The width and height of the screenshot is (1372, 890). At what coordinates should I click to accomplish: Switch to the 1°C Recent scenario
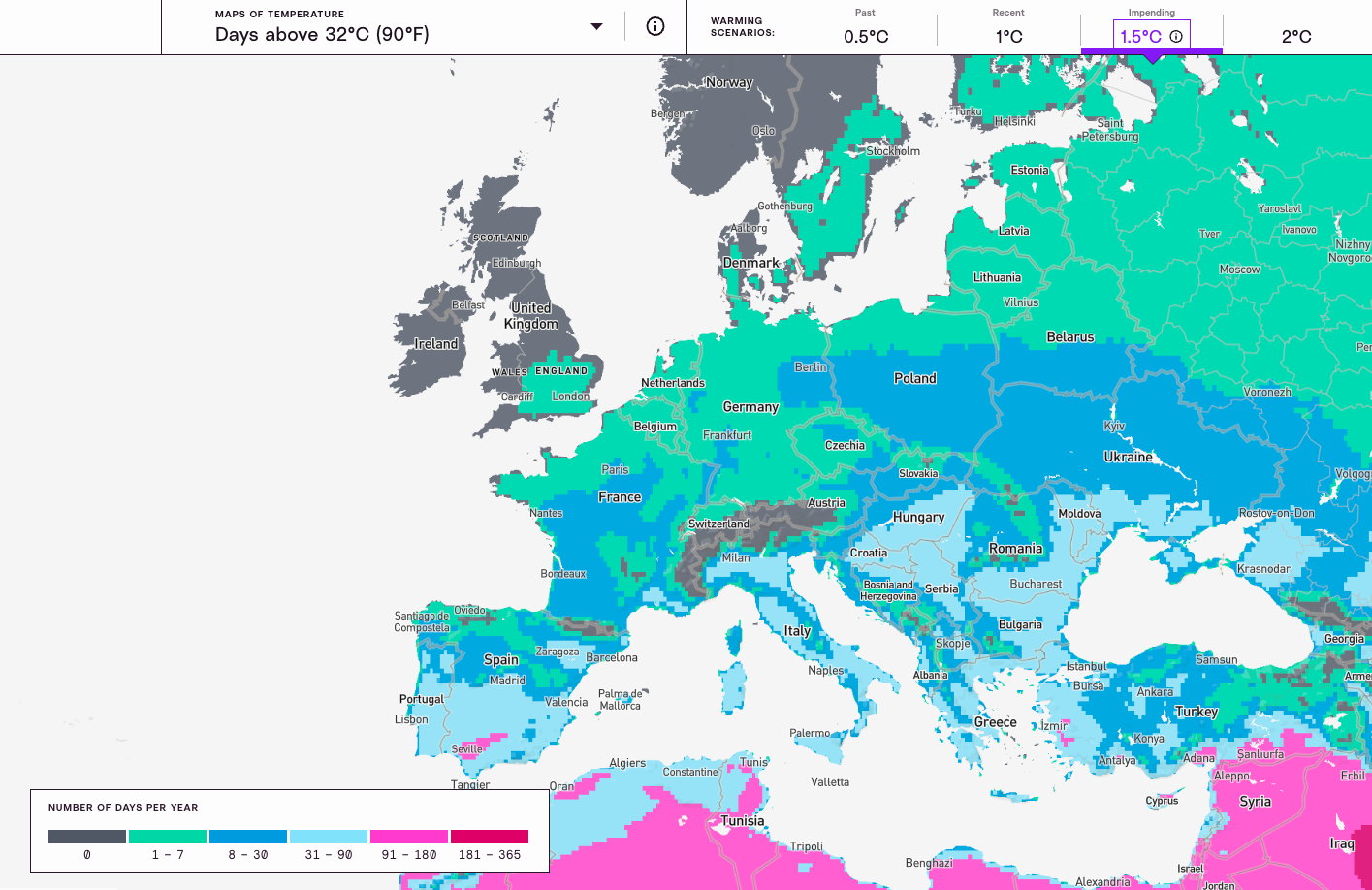pos(1008,36)
